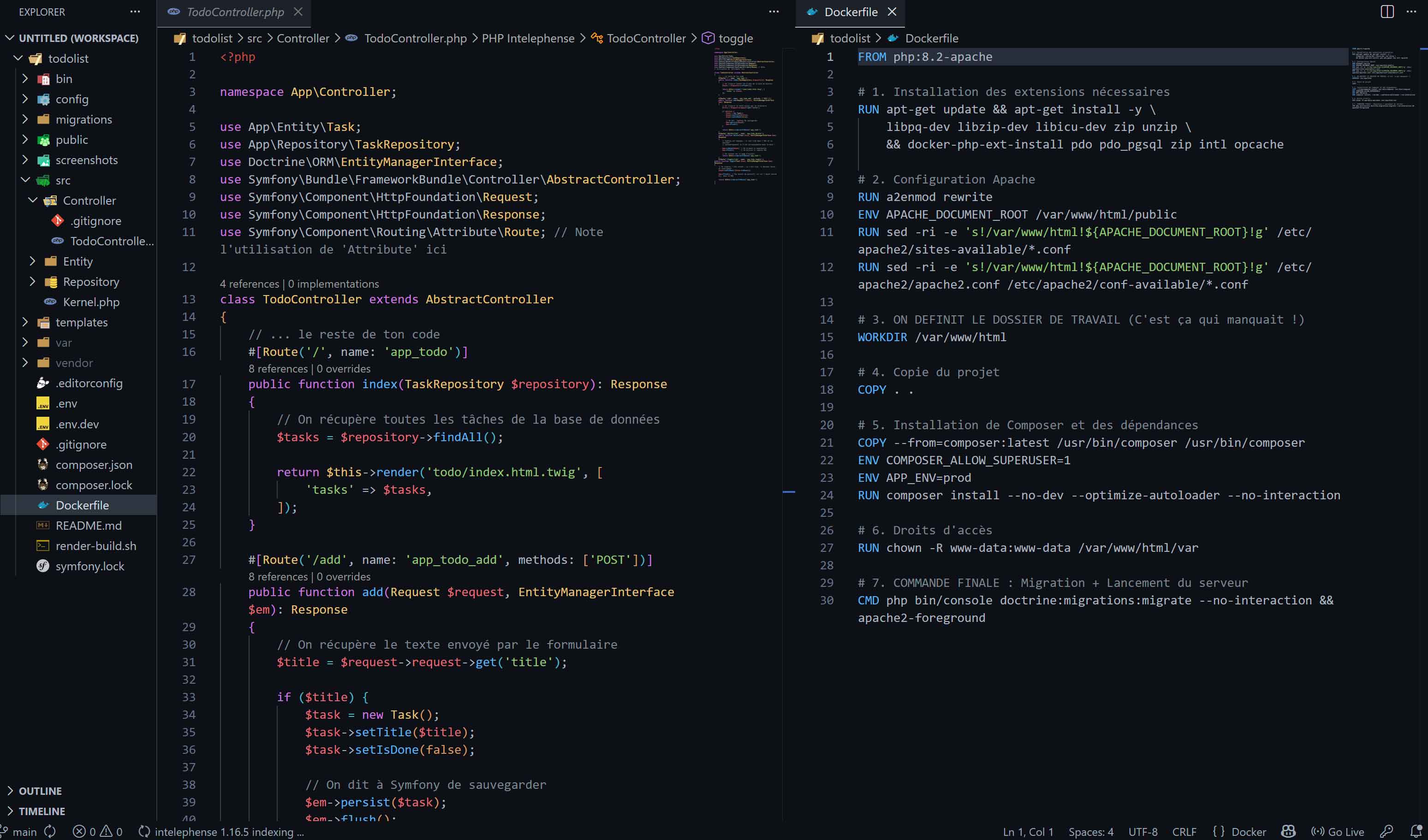The image size is (1428, 840).
Task: Click the git icon of root .gitignore file
Action: pyautogui.click(x=43, y=444)
